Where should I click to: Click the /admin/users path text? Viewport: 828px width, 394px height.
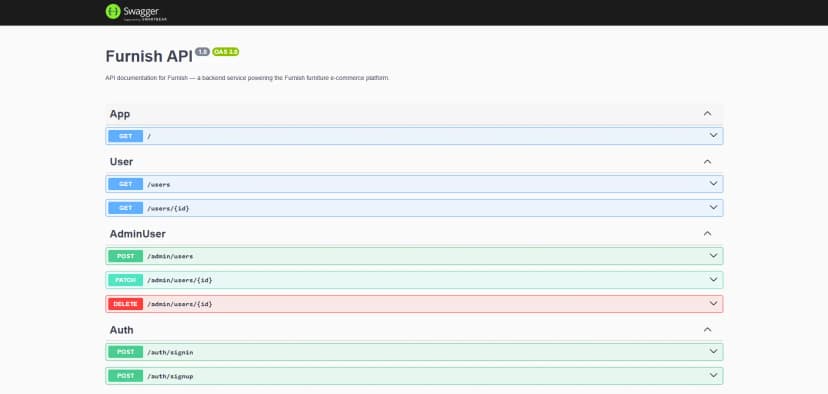pyautogui.click(x=170, y=257)
